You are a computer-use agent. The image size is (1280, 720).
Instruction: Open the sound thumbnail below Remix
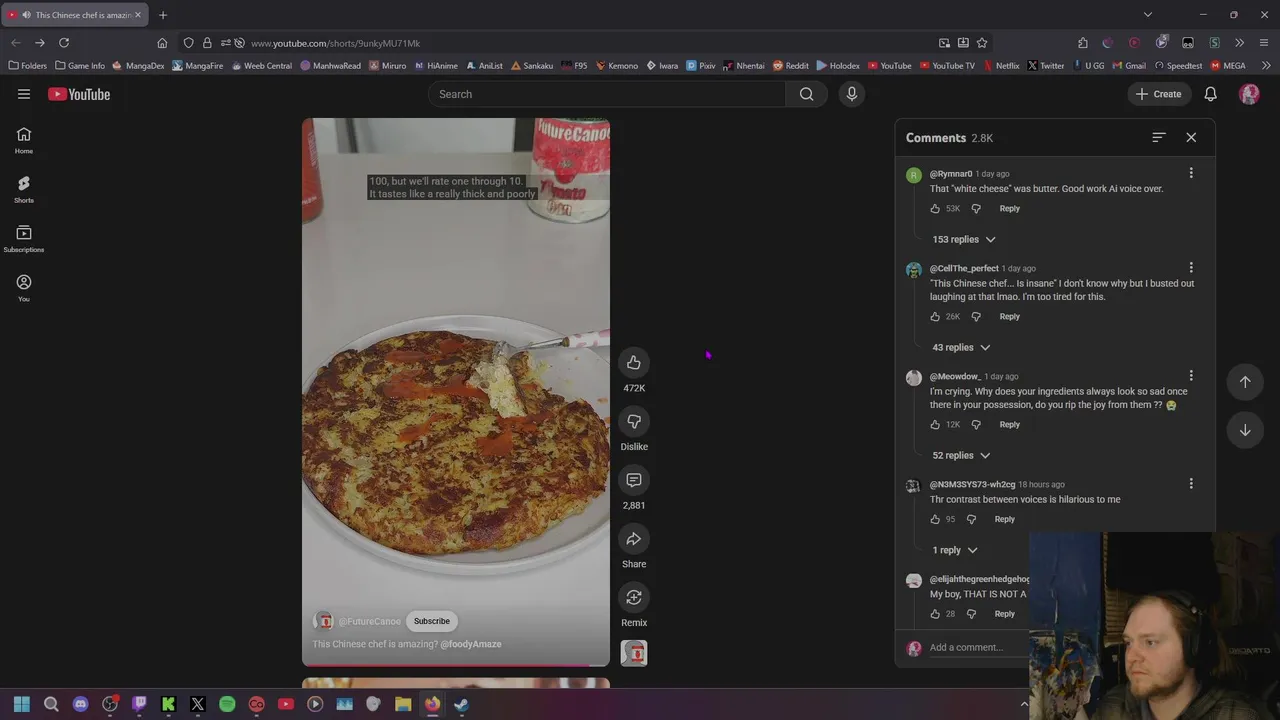(634, 653)
